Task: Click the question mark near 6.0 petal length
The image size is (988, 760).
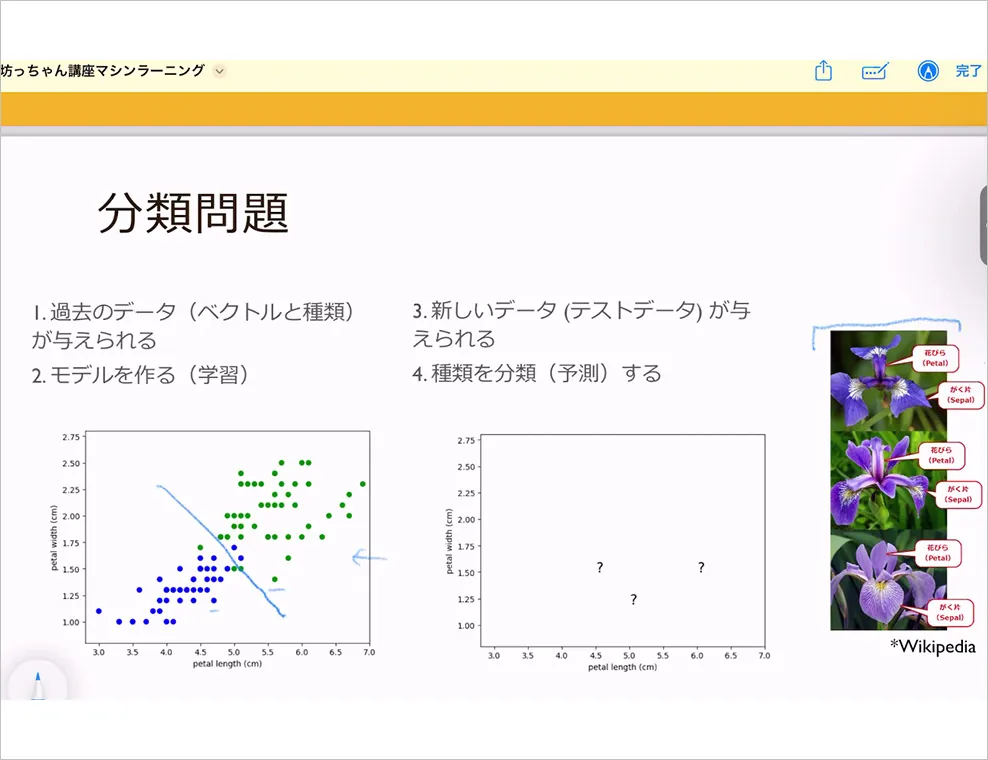Action: (701, 567)
